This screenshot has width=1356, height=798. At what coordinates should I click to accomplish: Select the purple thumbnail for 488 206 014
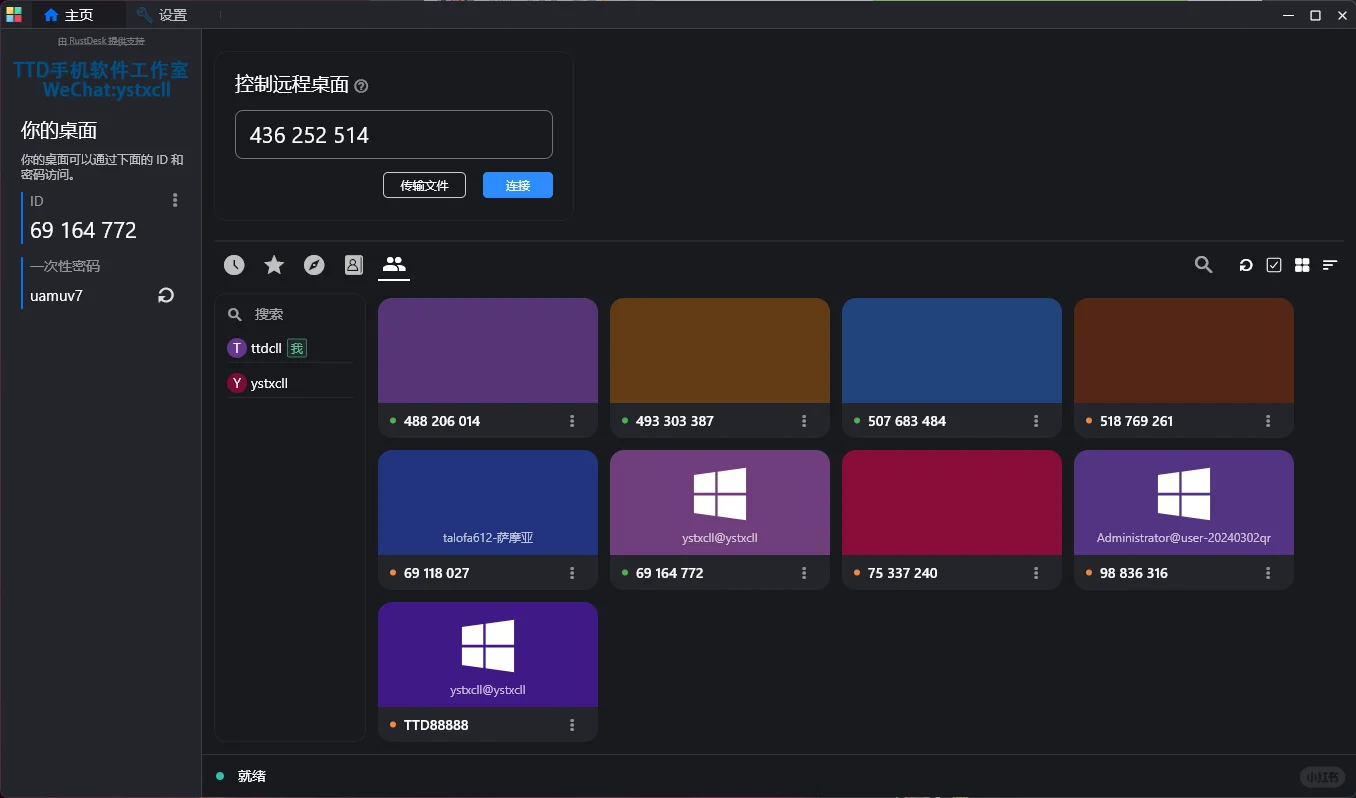coord(488,351)
